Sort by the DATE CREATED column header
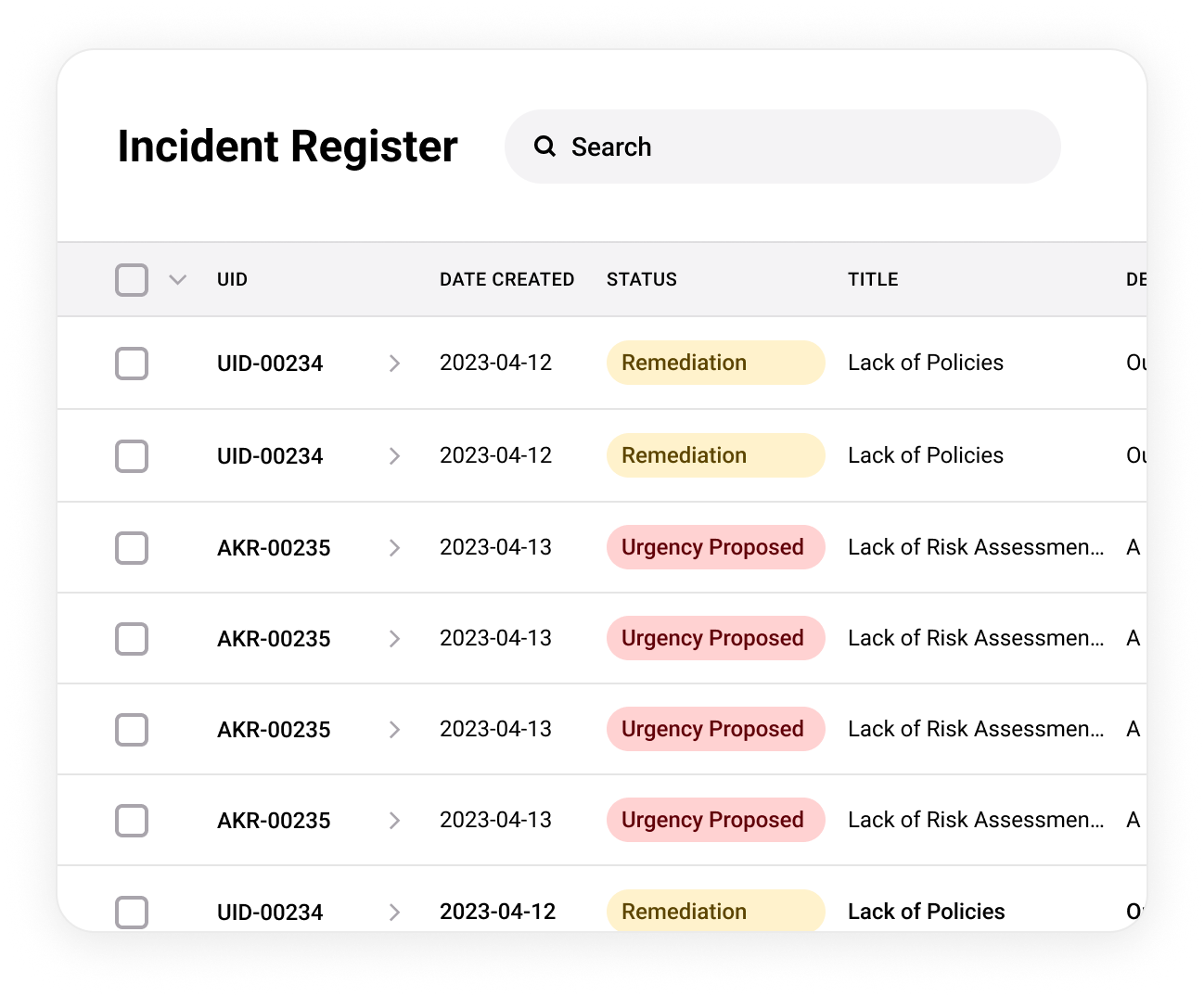Image resolution: width=1204 pixels, height=996 pixels. point(506,279)
